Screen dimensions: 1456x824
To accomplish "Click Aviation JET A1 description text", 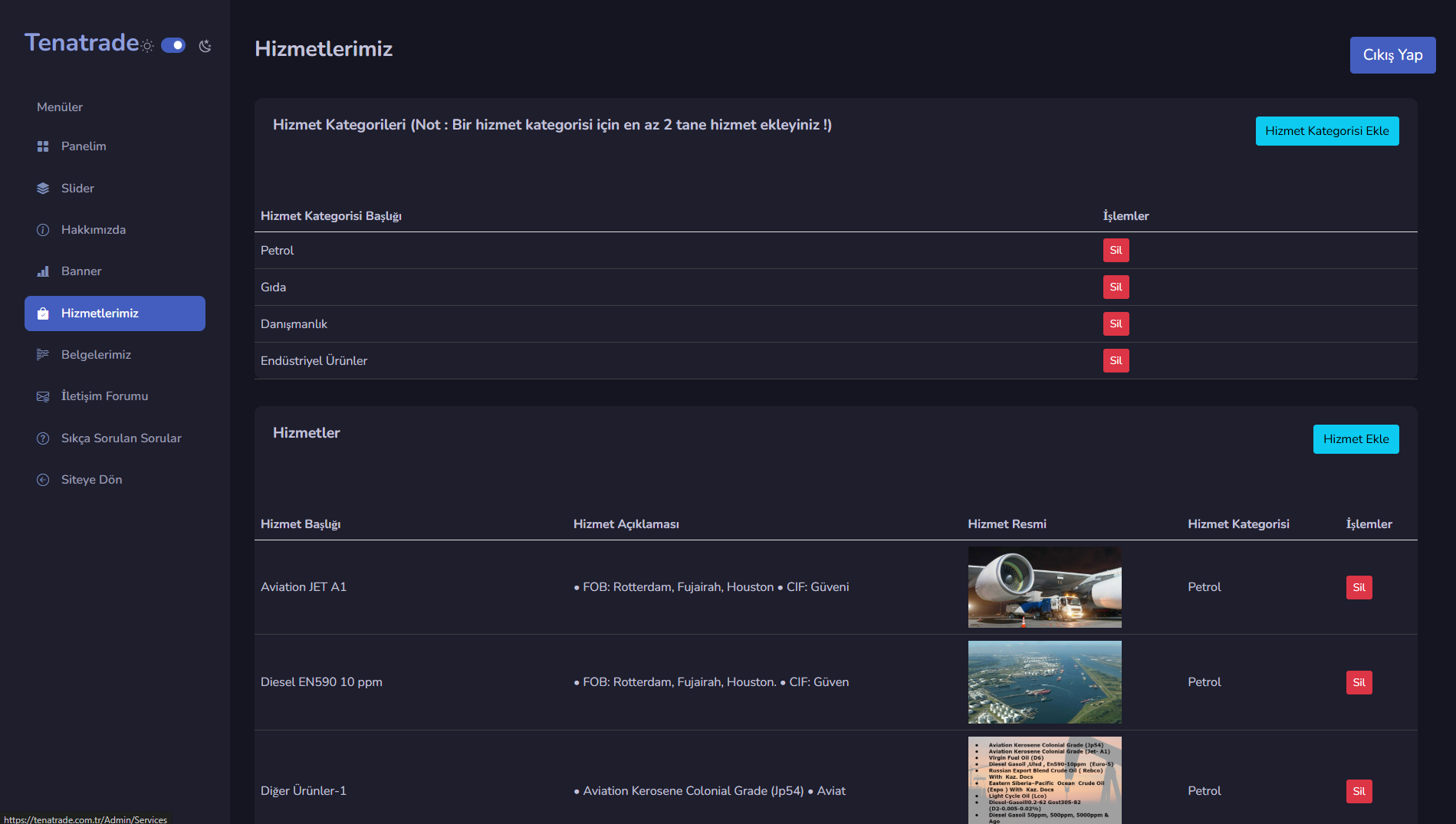I will pos(712,587).
